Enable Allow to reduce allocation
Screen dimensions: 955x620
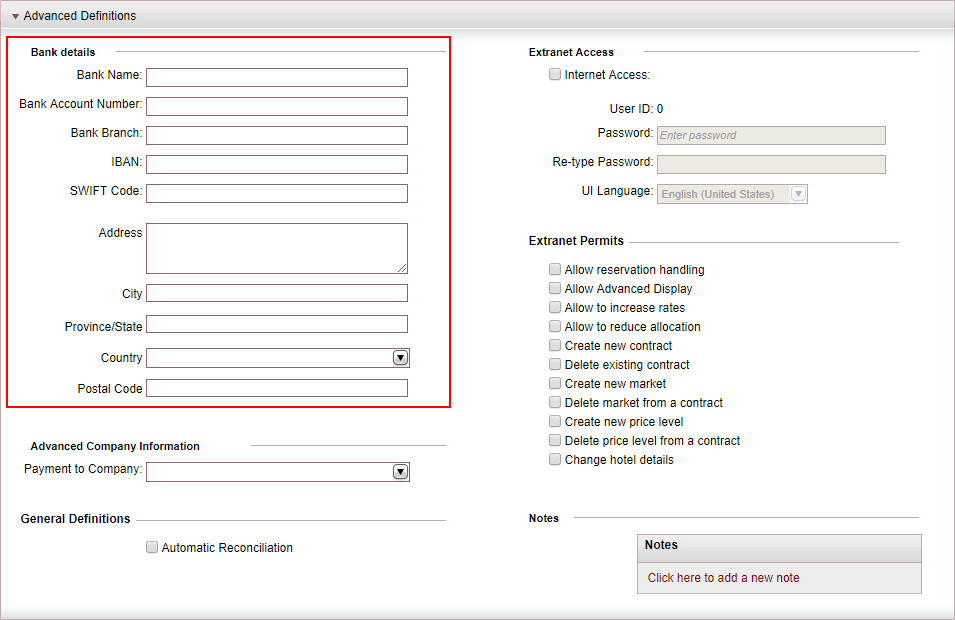555,326
